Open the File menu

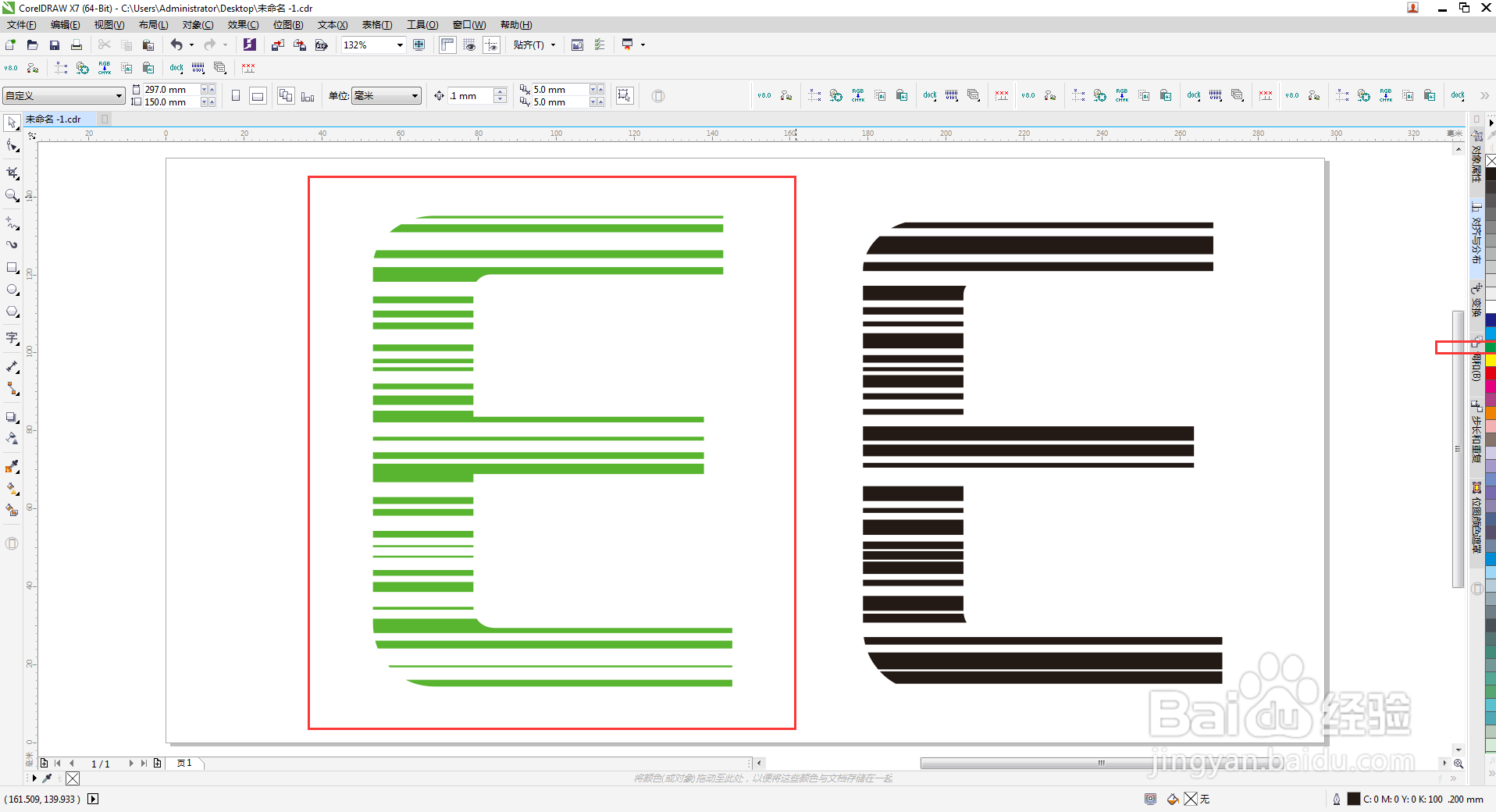click(x=22, y=25)
